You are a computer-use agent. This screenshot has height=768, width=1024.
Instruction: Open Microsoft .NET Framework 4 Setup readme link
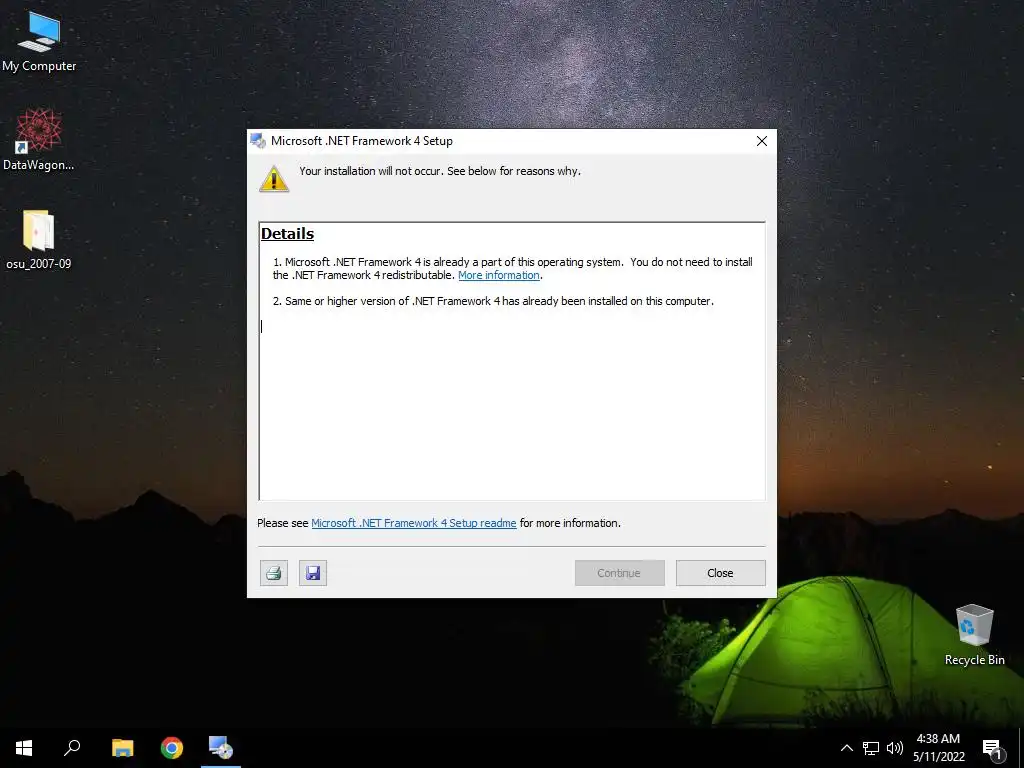coord(413,523)
